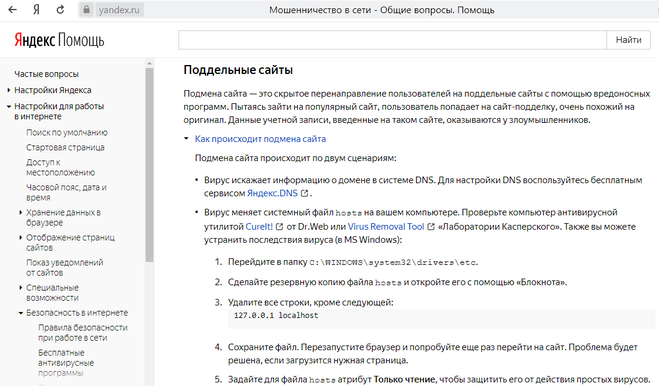This screenshot has width=659, height=386.
Task: Open Доступ к местоположению item
Action: 60,167
